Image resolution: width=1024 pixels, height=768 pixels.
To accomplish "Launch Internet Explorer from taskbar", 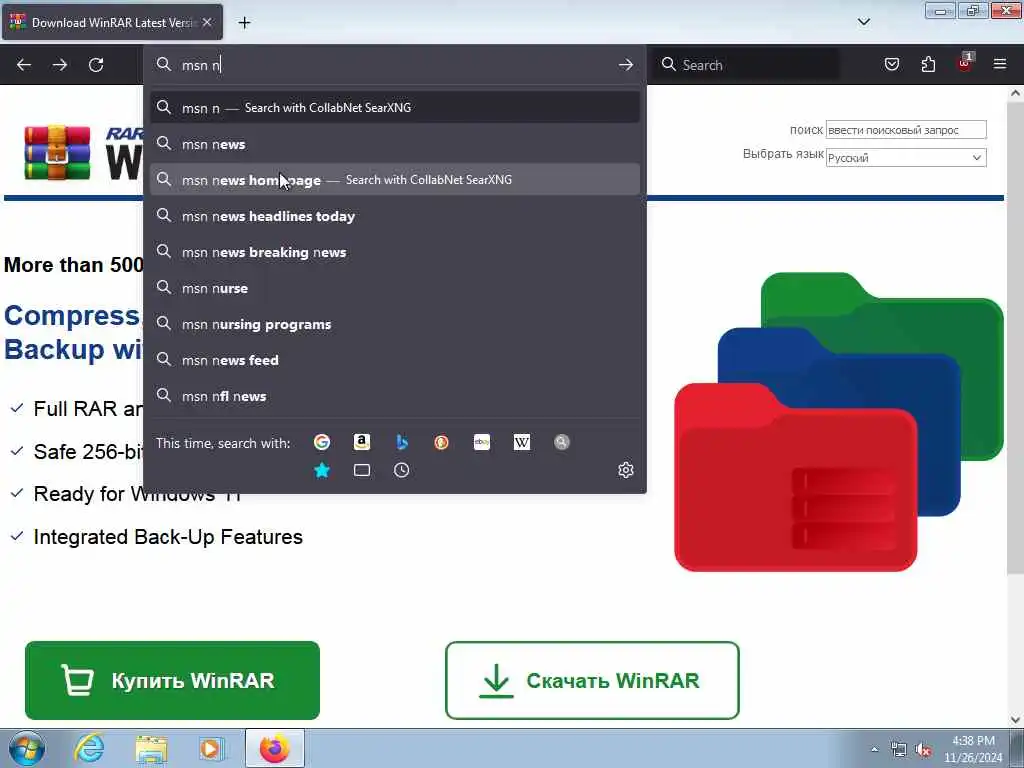I will click(x=89, y=748).
